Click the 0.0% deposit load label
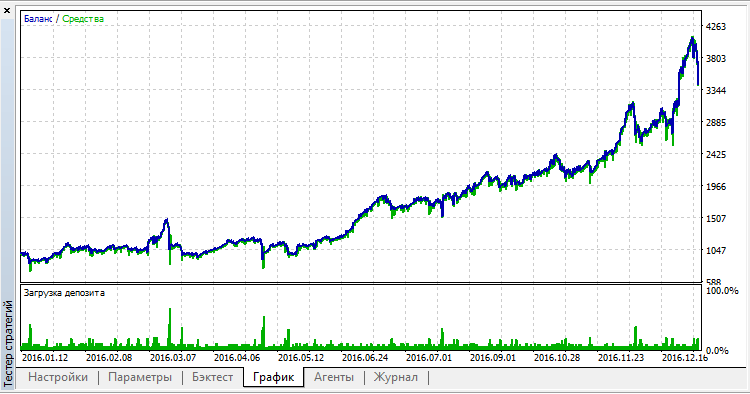This screenshot has width=750, height=394. [717, 351]
